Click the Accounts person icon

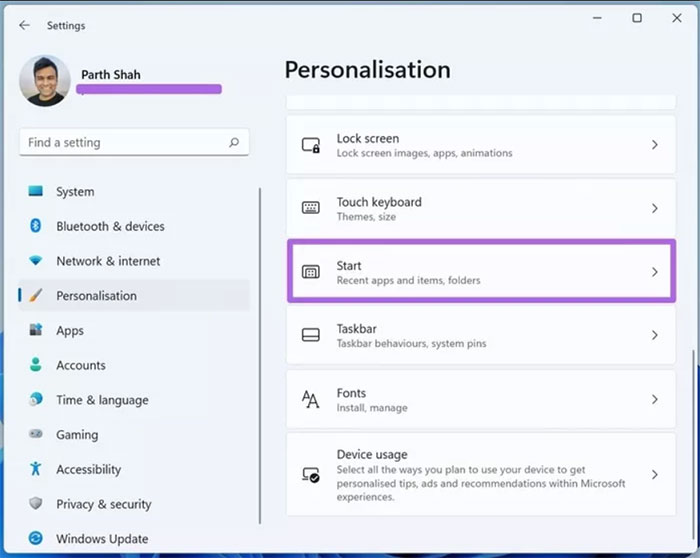tap(36, 365)
